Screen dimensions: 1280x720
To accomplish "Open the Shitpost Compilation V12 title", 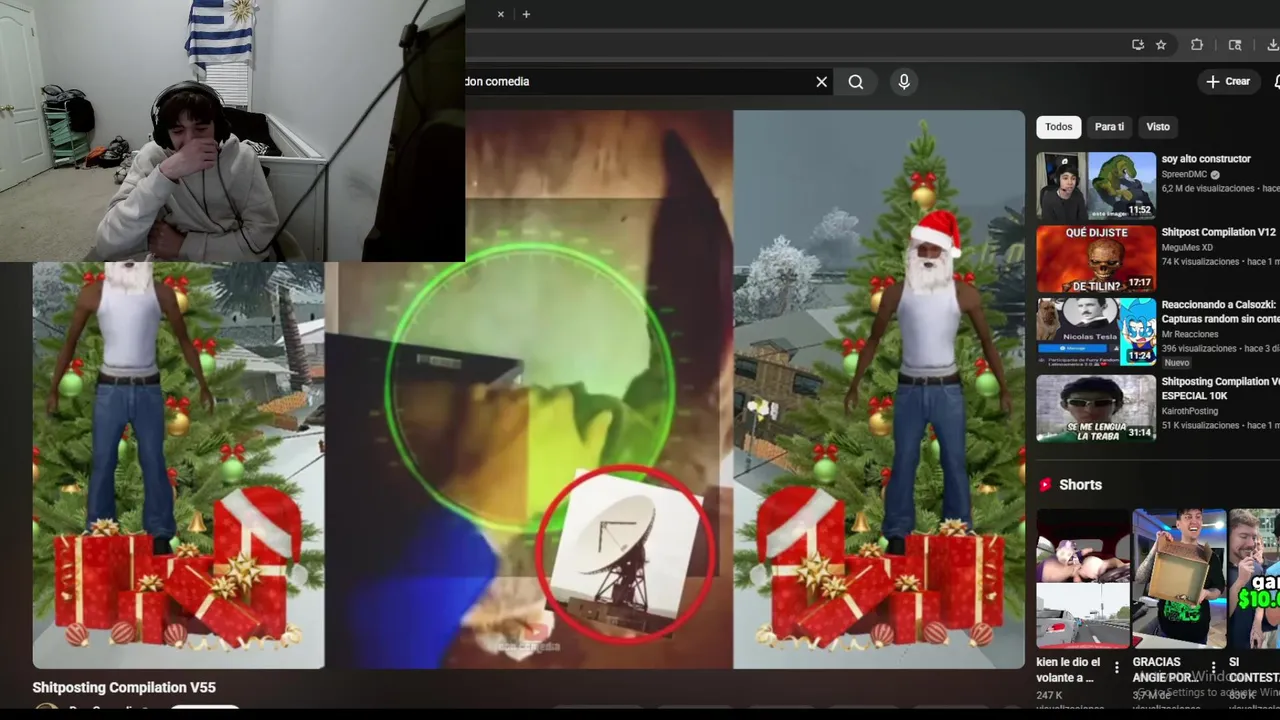I will point(1218,232).
